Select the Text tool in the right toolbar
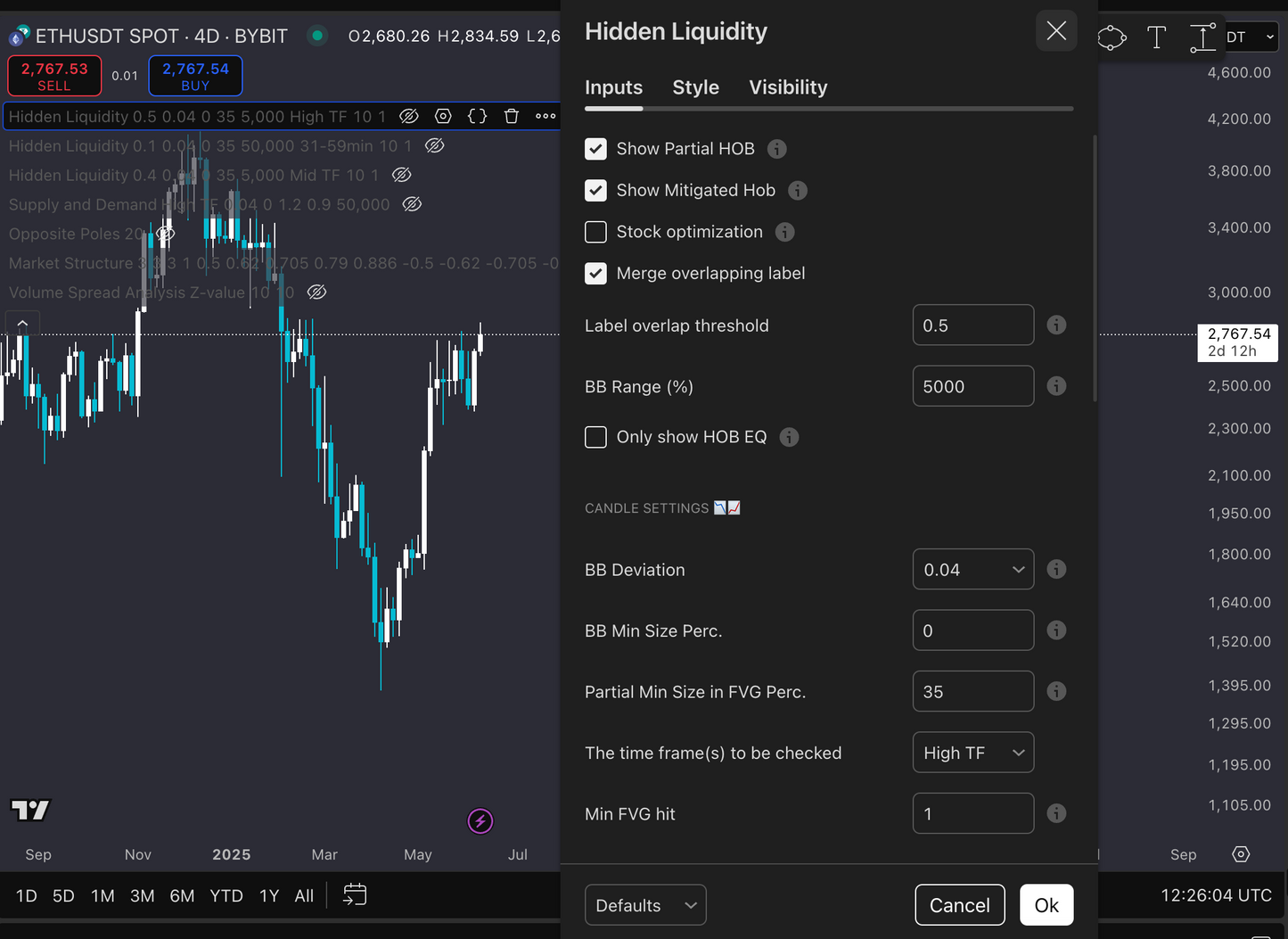The width and height of the screenshot is (1288, 939). (x=1156, y=37)
